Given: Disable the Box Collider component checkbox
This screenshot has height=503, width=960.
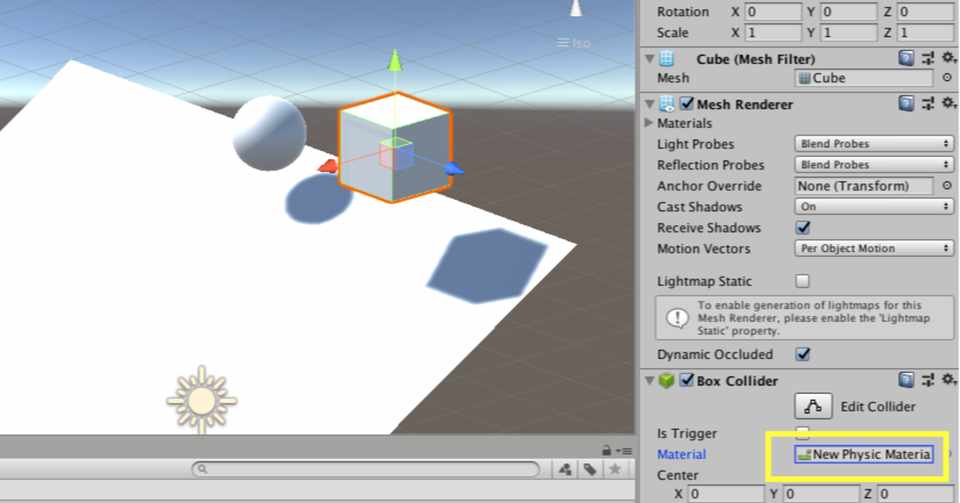Looking at the screenshot, I should pyautogui.click(x=687, y=380).
